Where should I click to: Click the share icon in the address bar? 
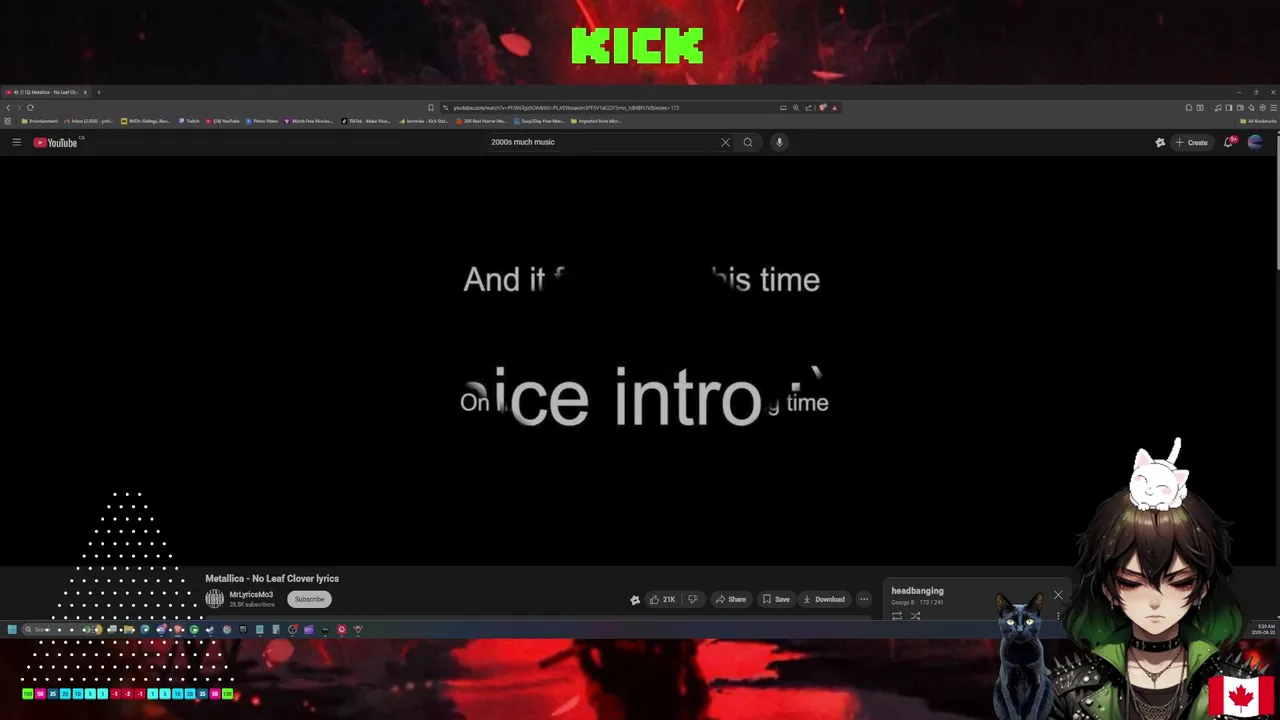(x=808, y=107)
